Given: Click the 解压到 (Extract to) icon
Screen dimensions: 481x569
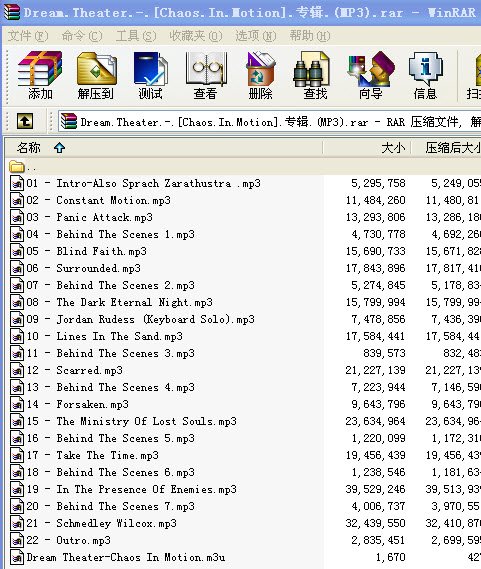Looking at the screenshot, I should (x=96, y=75).
